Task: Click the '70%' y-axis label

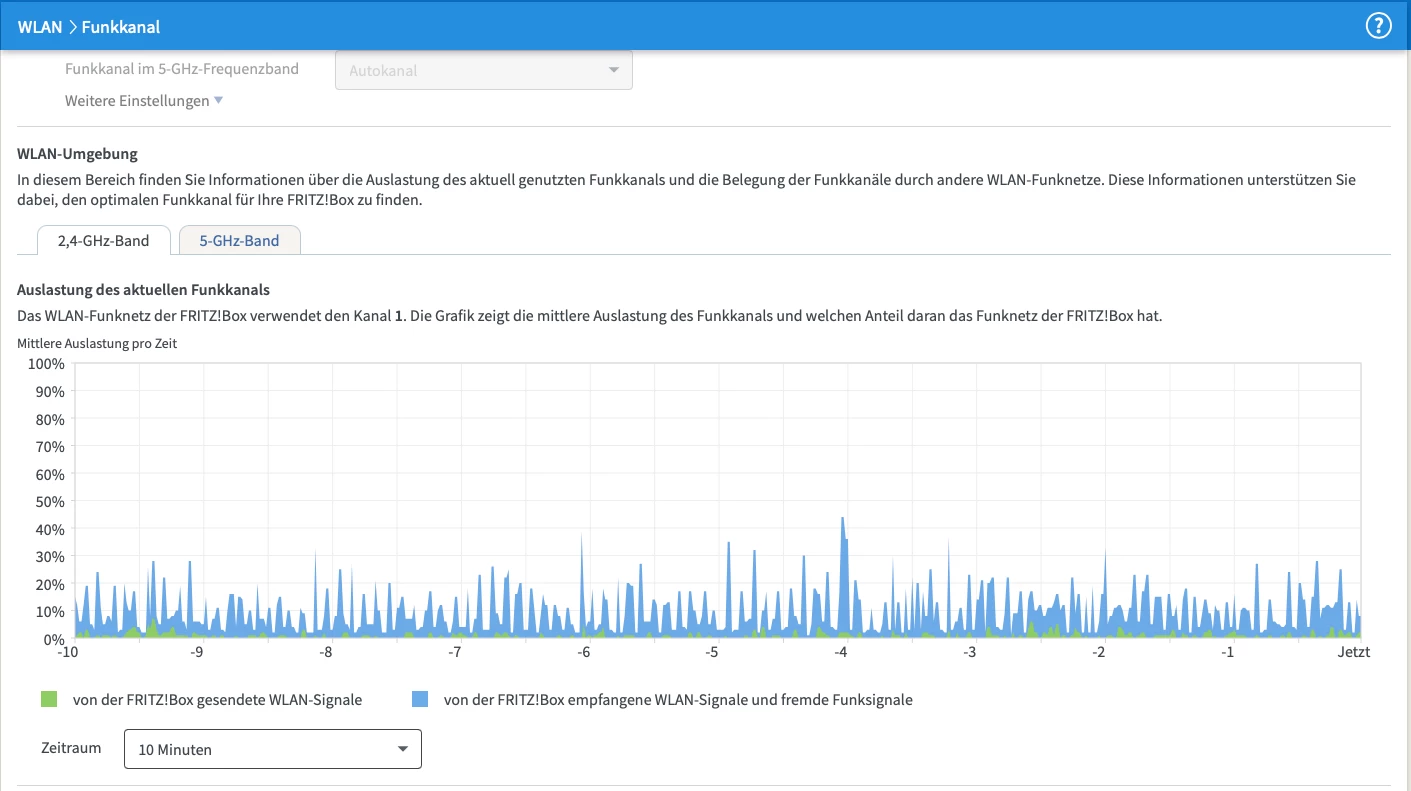Action: click(50, 446)
